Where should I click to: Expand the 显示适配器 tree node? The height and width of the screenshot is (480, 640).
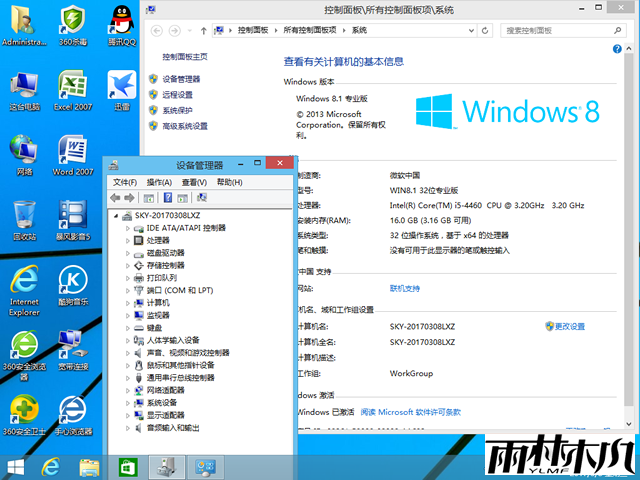click(x=127, y=416)
